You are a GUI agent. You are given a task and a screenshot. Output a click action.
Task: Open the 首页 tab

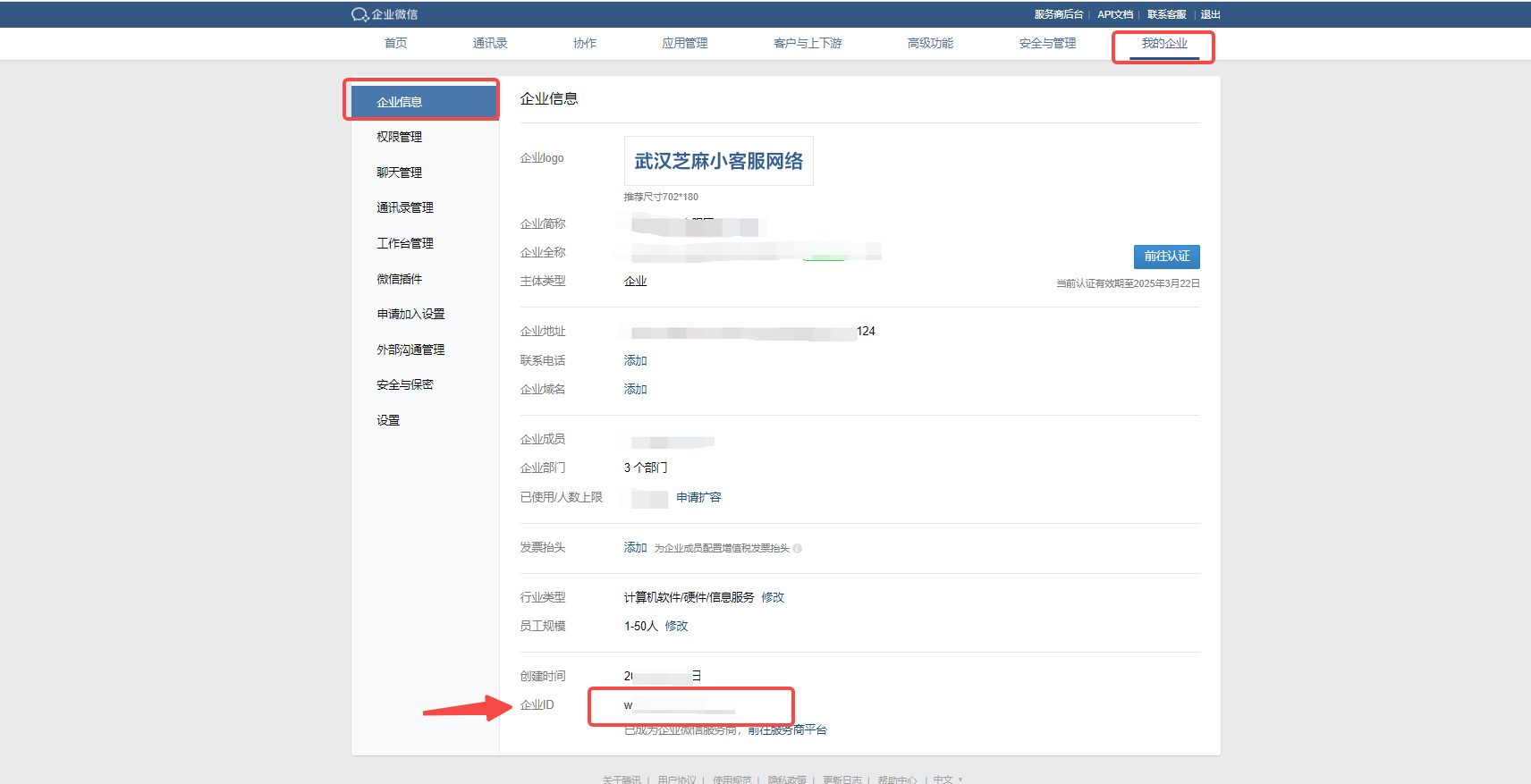[x=395, y=43]
